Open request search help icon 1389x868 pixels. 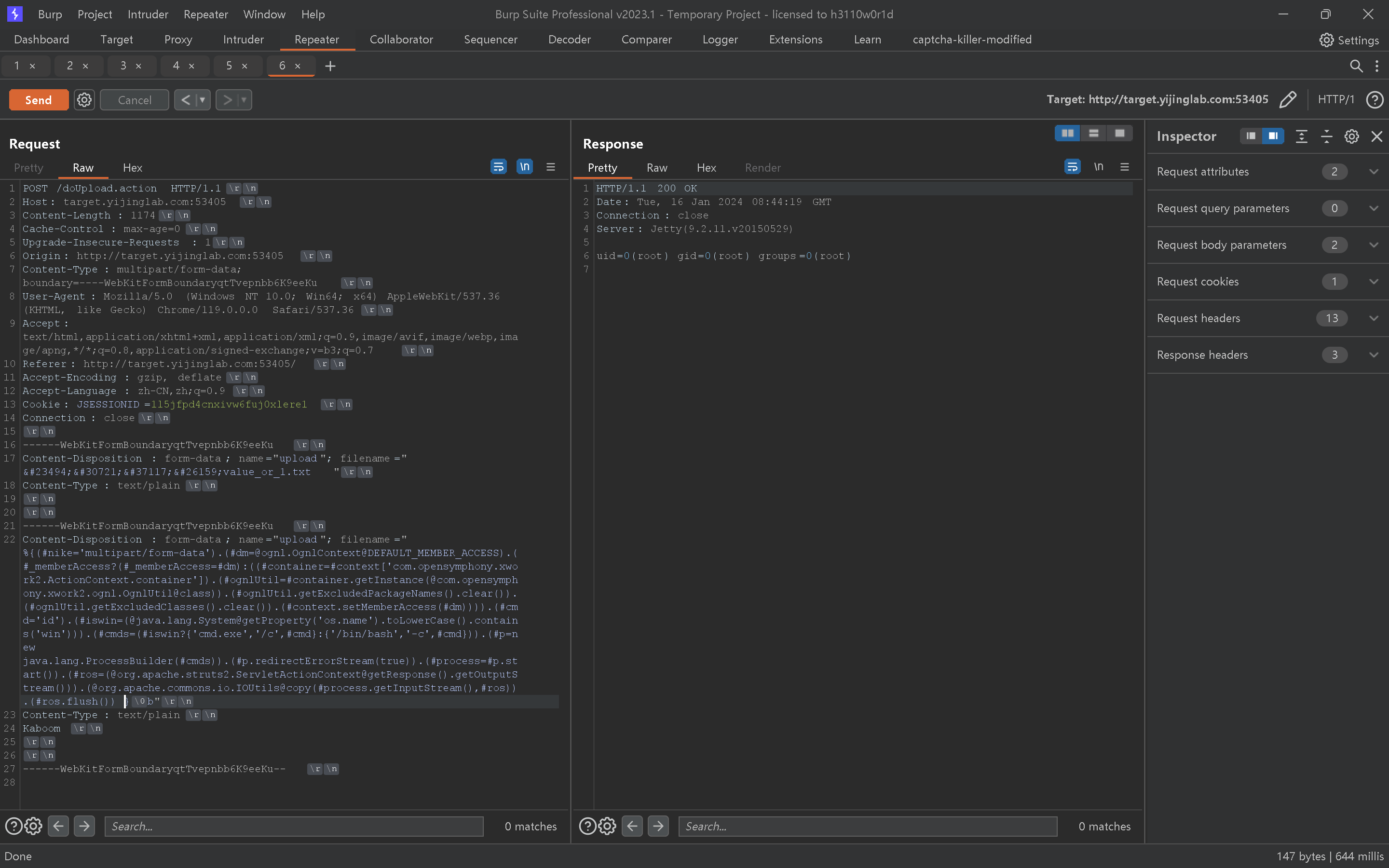[x=13, y=826]
